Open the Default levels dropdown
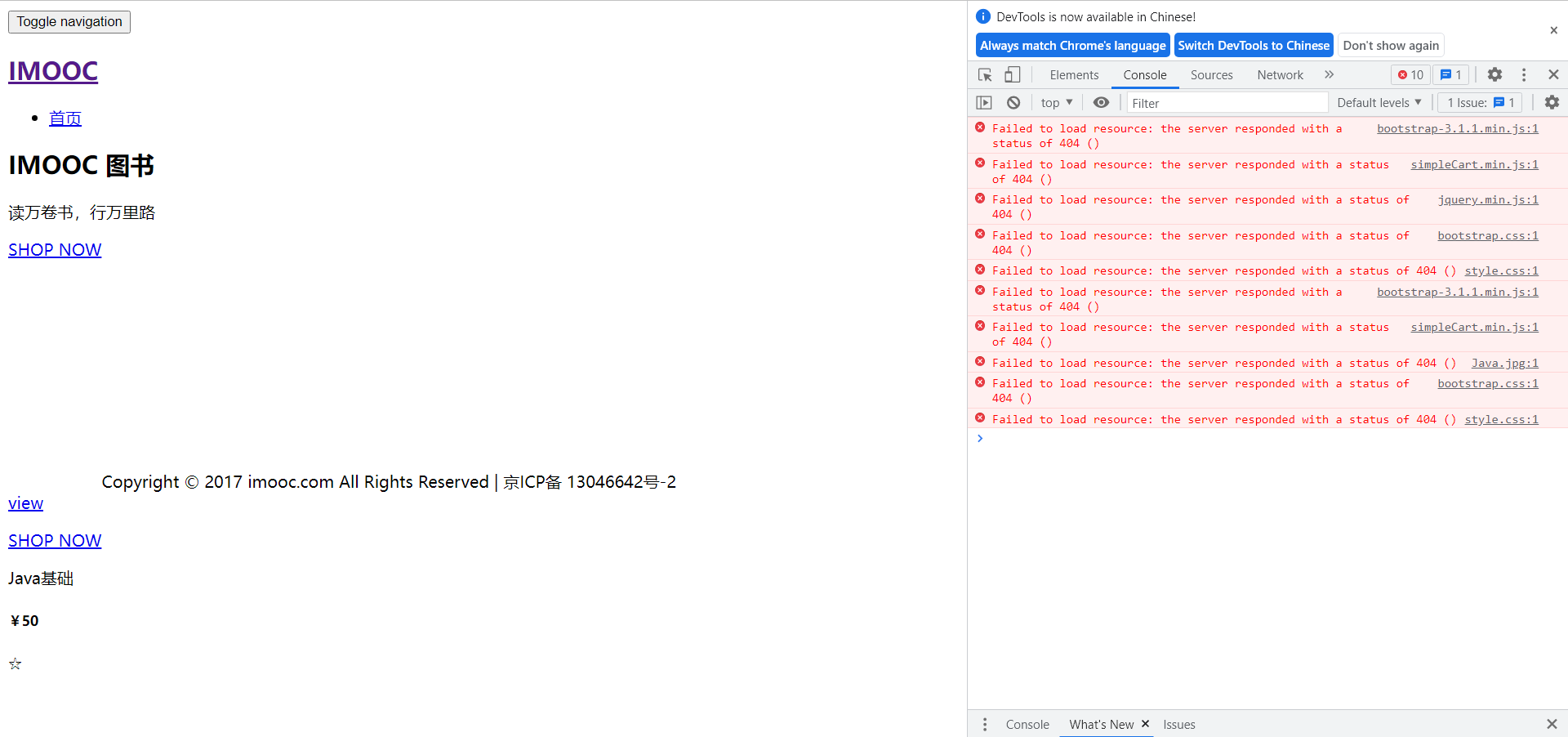Image resolution: width=1568 pixels, height=737 pixels. 1379,103
